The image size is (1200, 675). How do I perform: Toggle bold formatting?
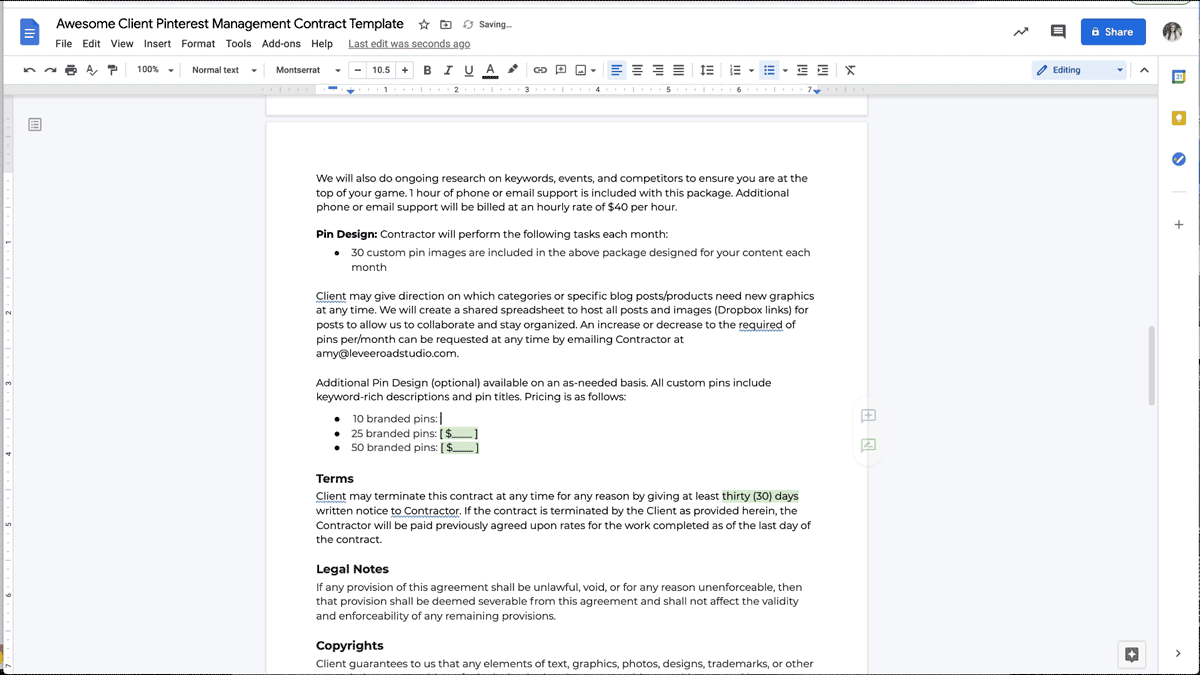[x=427, y=70]
